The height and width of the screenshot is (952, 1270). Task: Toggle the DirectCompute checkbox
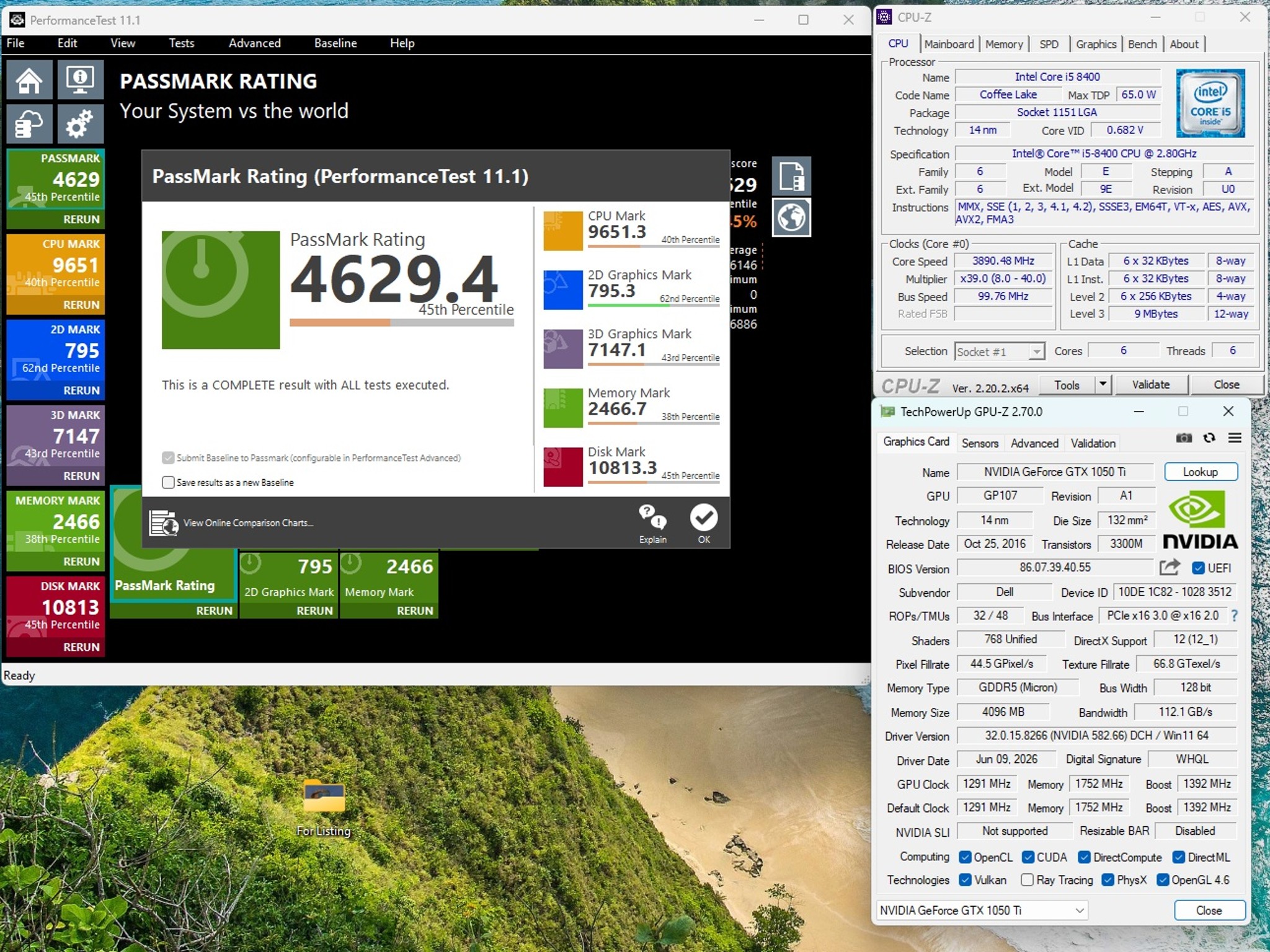pos(1084,857)
